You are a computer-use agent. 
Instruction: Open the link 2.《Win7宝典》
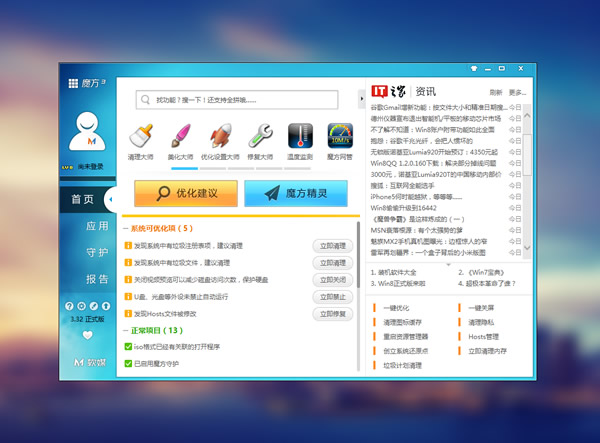tap(481, 272)
